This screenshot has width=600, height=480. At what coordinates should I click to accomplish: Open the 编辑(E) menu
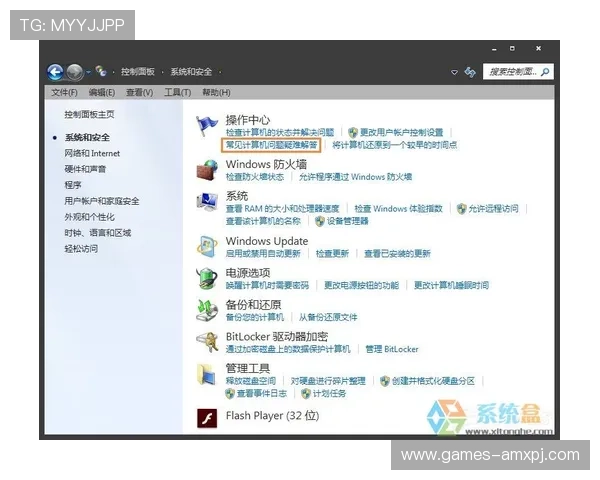click(x=102, y=92)
